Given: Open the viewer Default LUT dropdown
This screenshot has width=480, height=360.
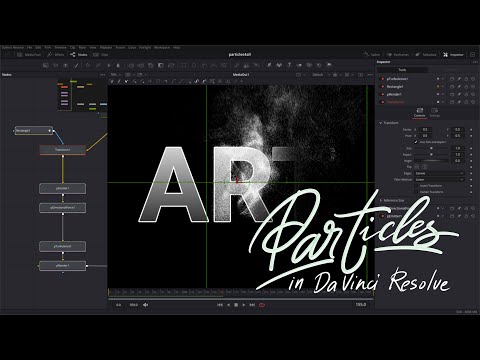Looking at the screenshot, I should point(321,75).
